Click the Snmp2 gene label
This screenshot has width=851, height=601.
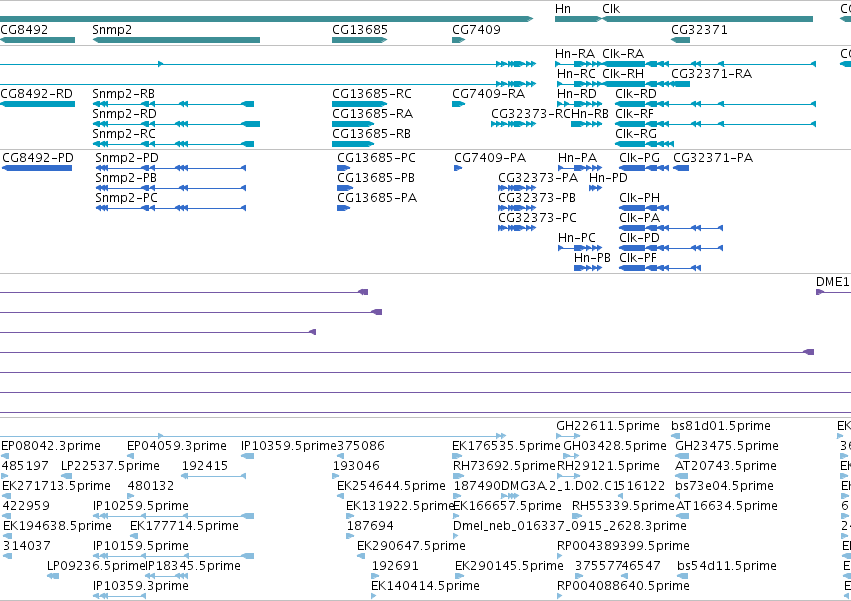(x=112, y=29)
